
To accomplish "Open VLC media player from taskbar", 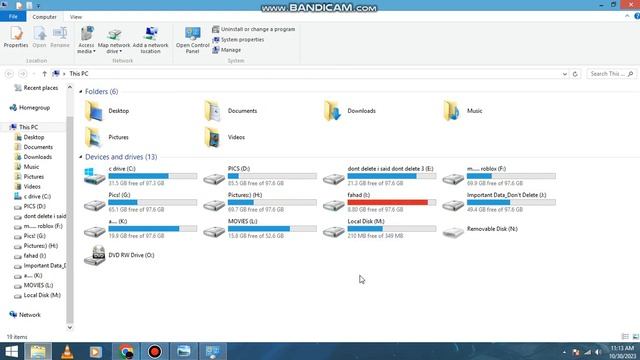I will (67, 351).
